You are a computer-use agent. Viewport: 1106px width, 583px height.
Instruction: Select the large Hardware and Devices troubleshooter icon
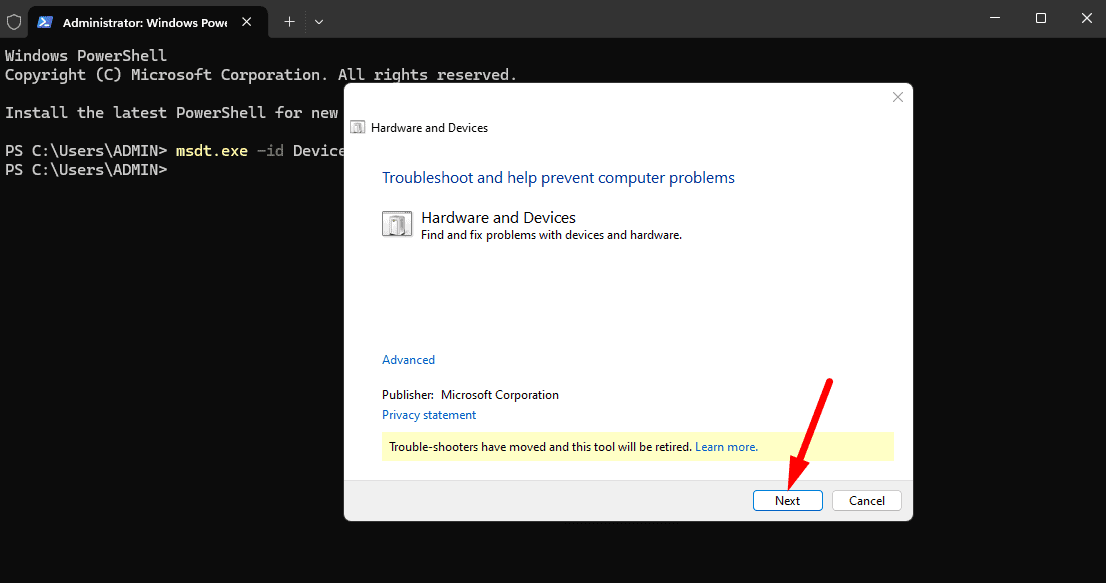click(397, 224)
